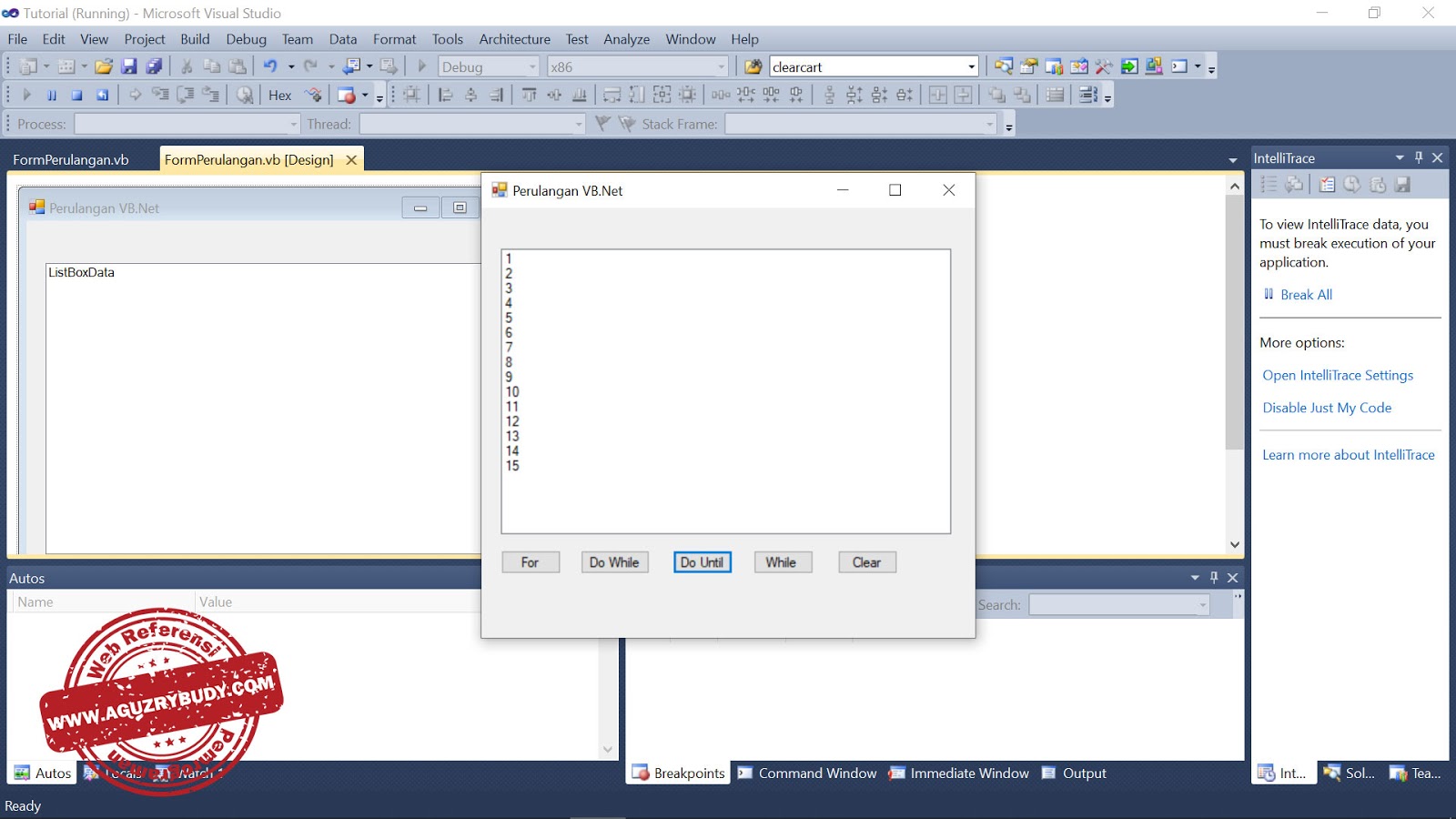
Task: Open IntelliTrace Settings link
Action: 1338,375
